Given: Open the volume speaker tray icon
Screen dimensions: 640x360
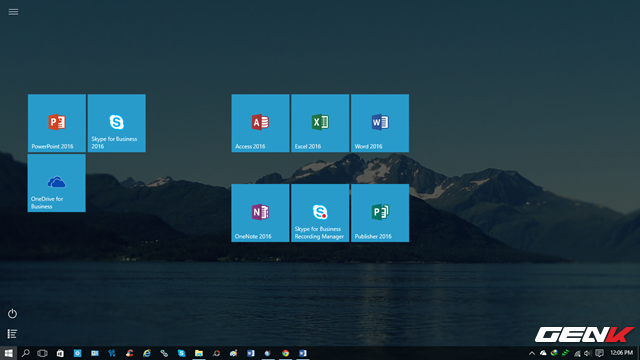Looking at the screenshot, I should coord(588,353).
